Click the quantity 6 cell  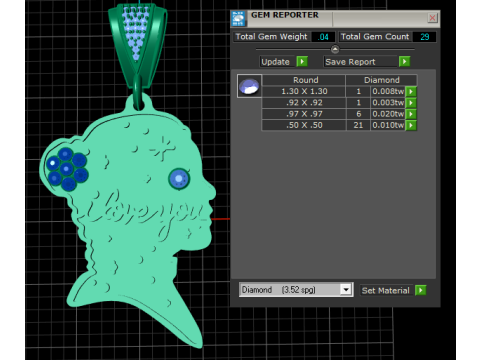pos(358,114)
